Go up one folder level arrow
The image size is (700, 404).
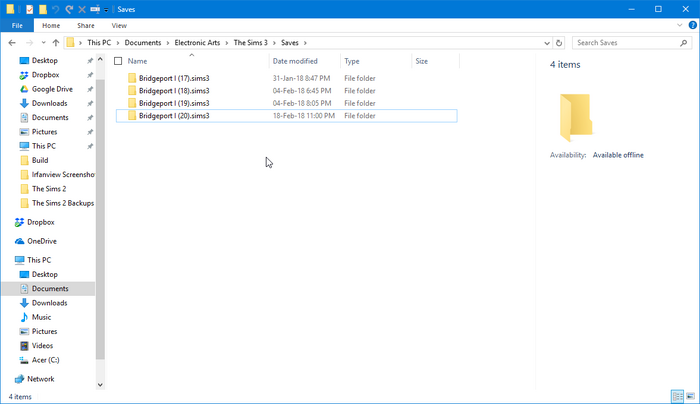coord(56,43)
